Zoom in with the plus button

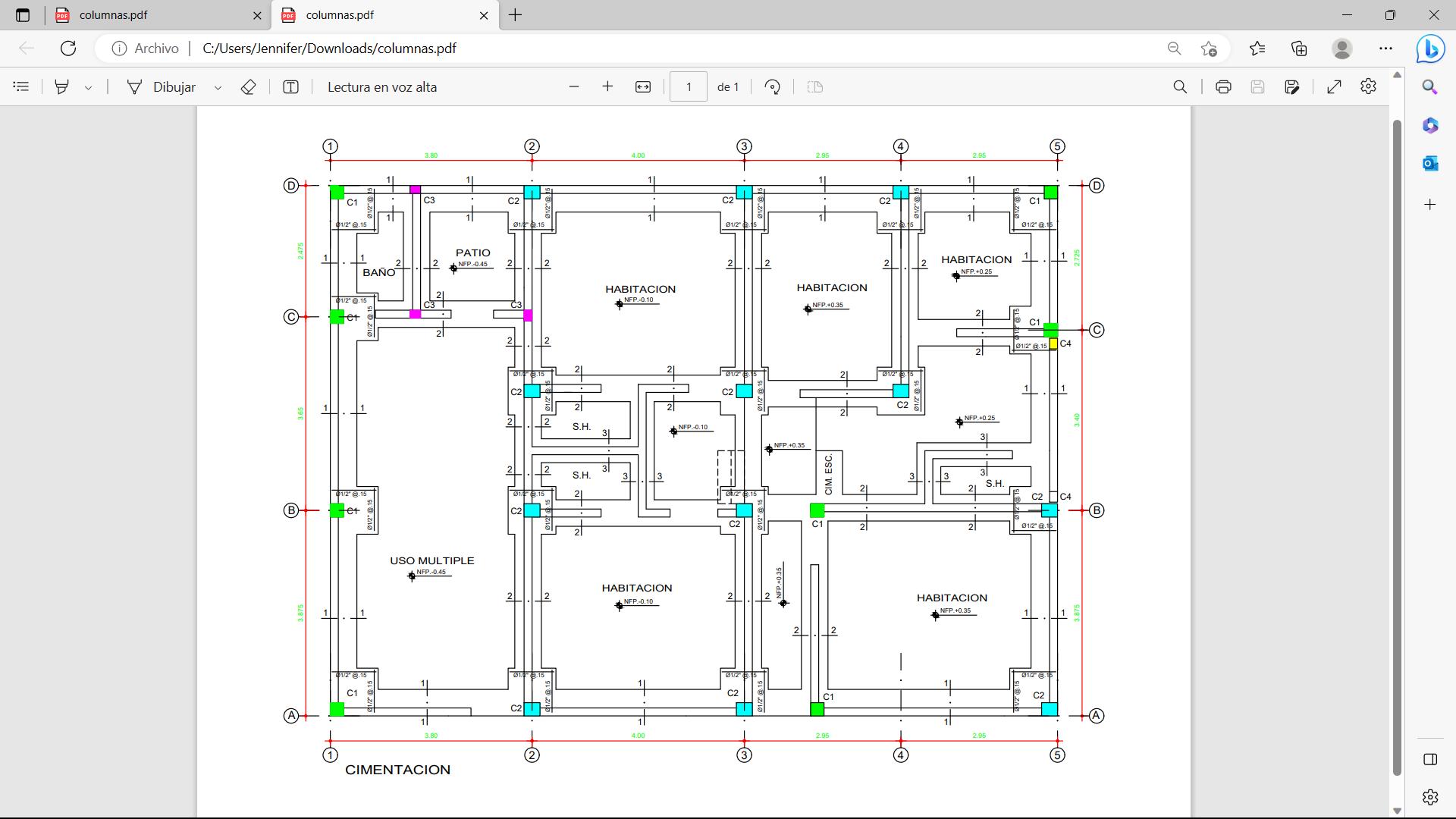pyautogui.click(x=607, y=87)
